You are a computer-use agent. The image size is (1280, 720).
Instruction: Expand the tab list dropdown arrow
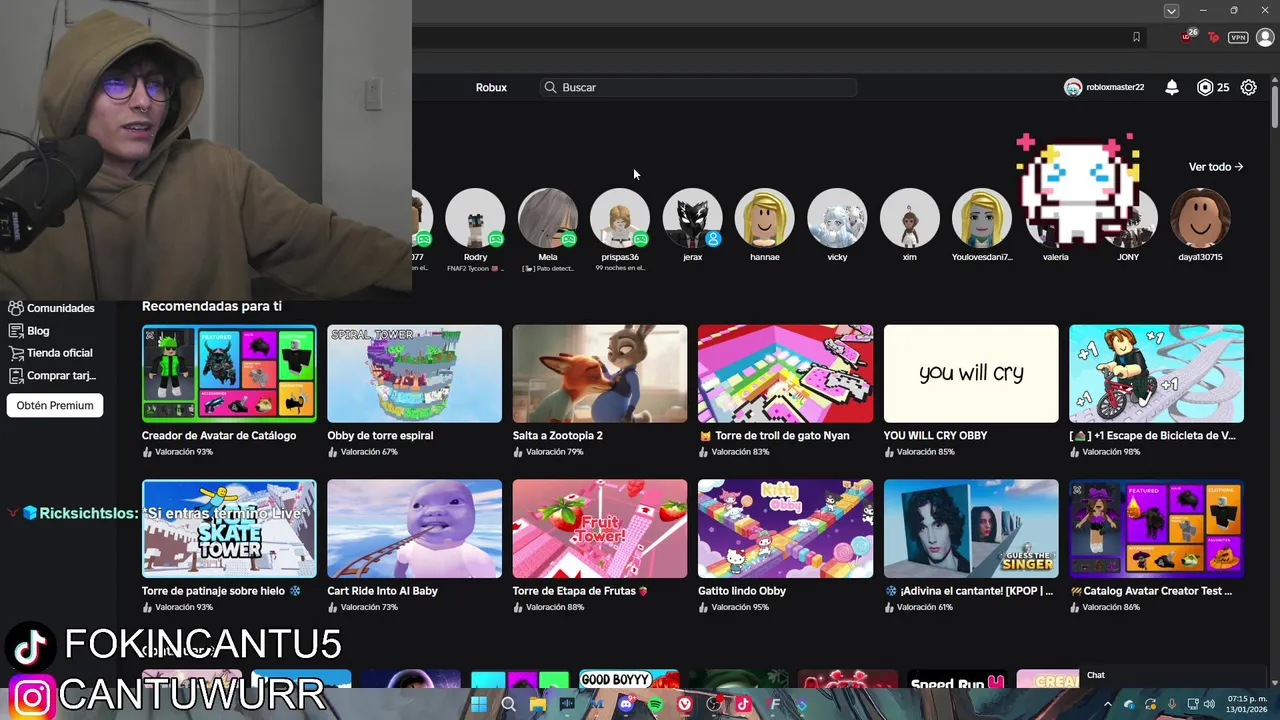coord(1171,10)
